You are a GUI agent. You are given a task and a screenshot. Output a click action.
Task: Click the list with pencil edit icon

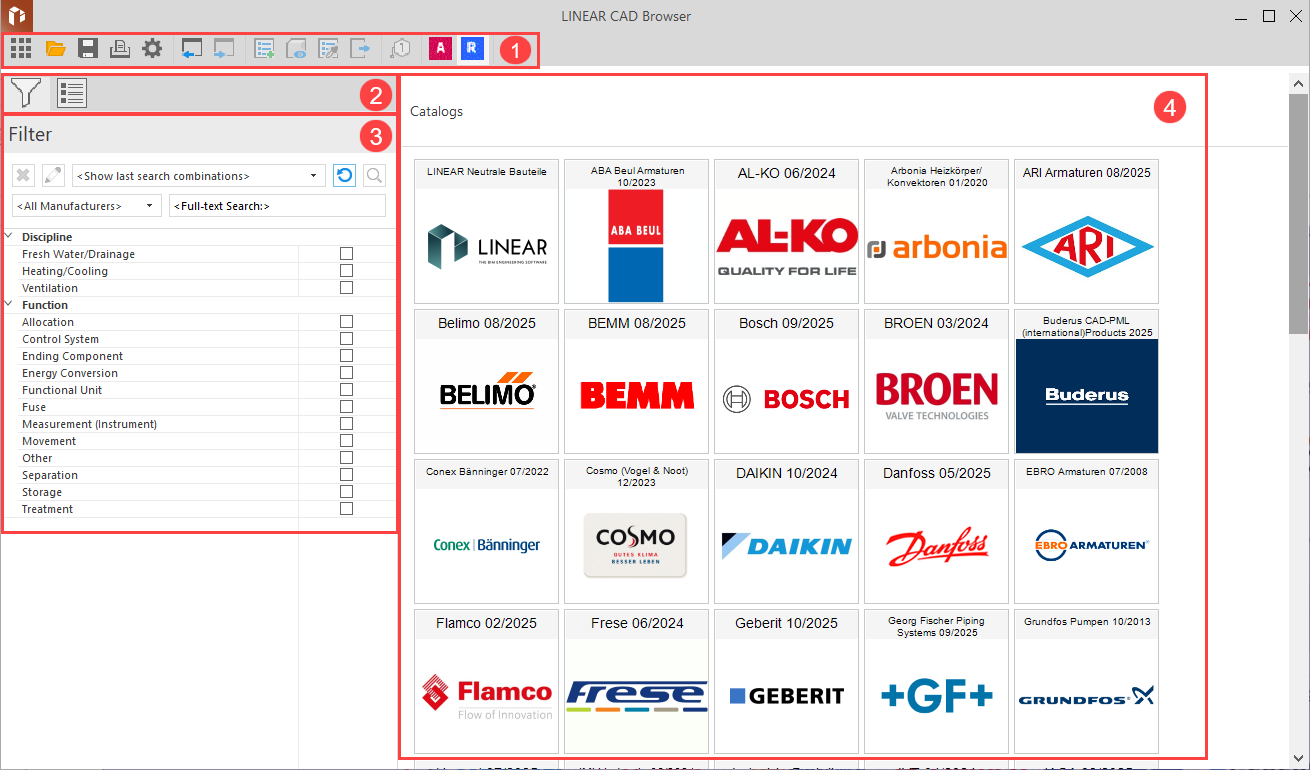329,47
